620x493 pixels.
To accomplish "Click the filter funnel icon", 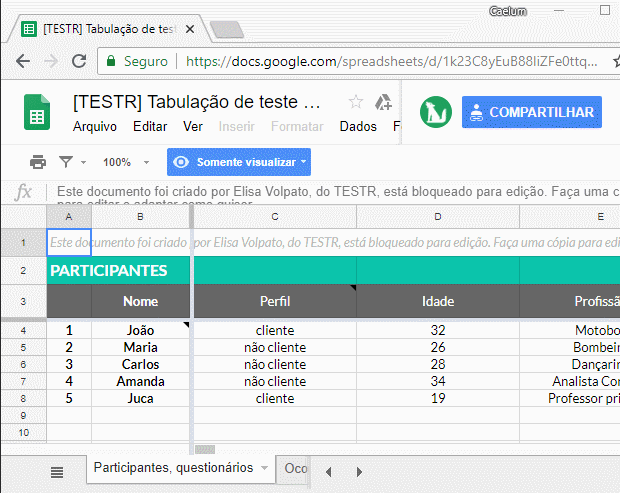I will coord(66,162).
